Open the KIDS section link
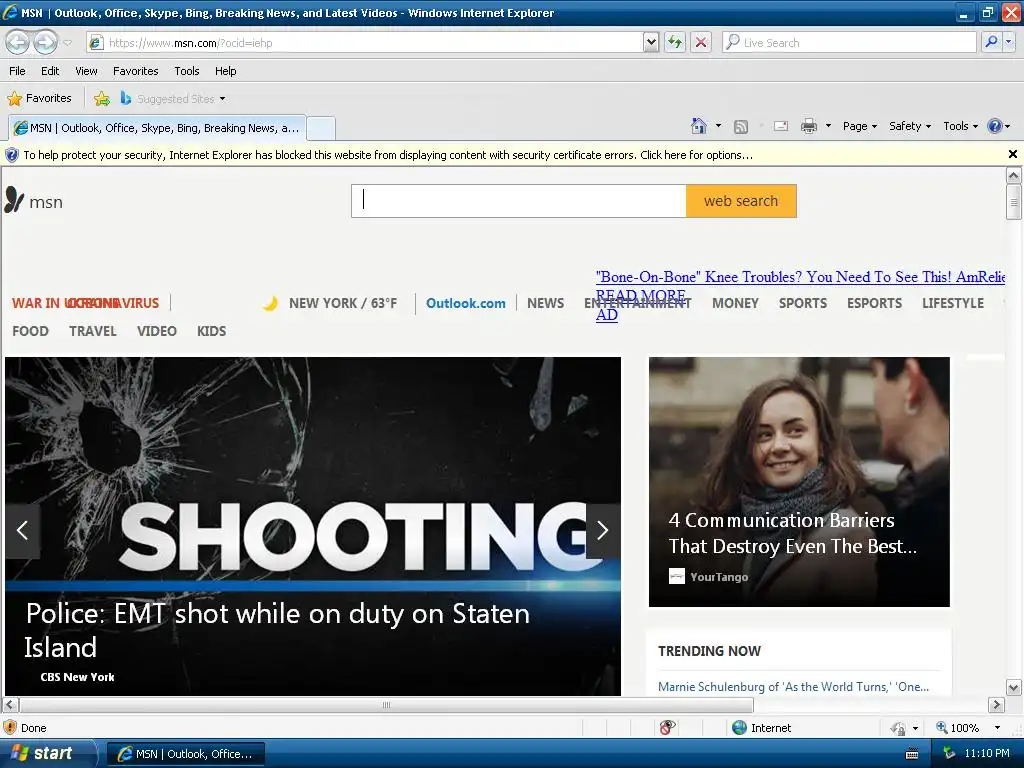 click(x=212, y=331)
